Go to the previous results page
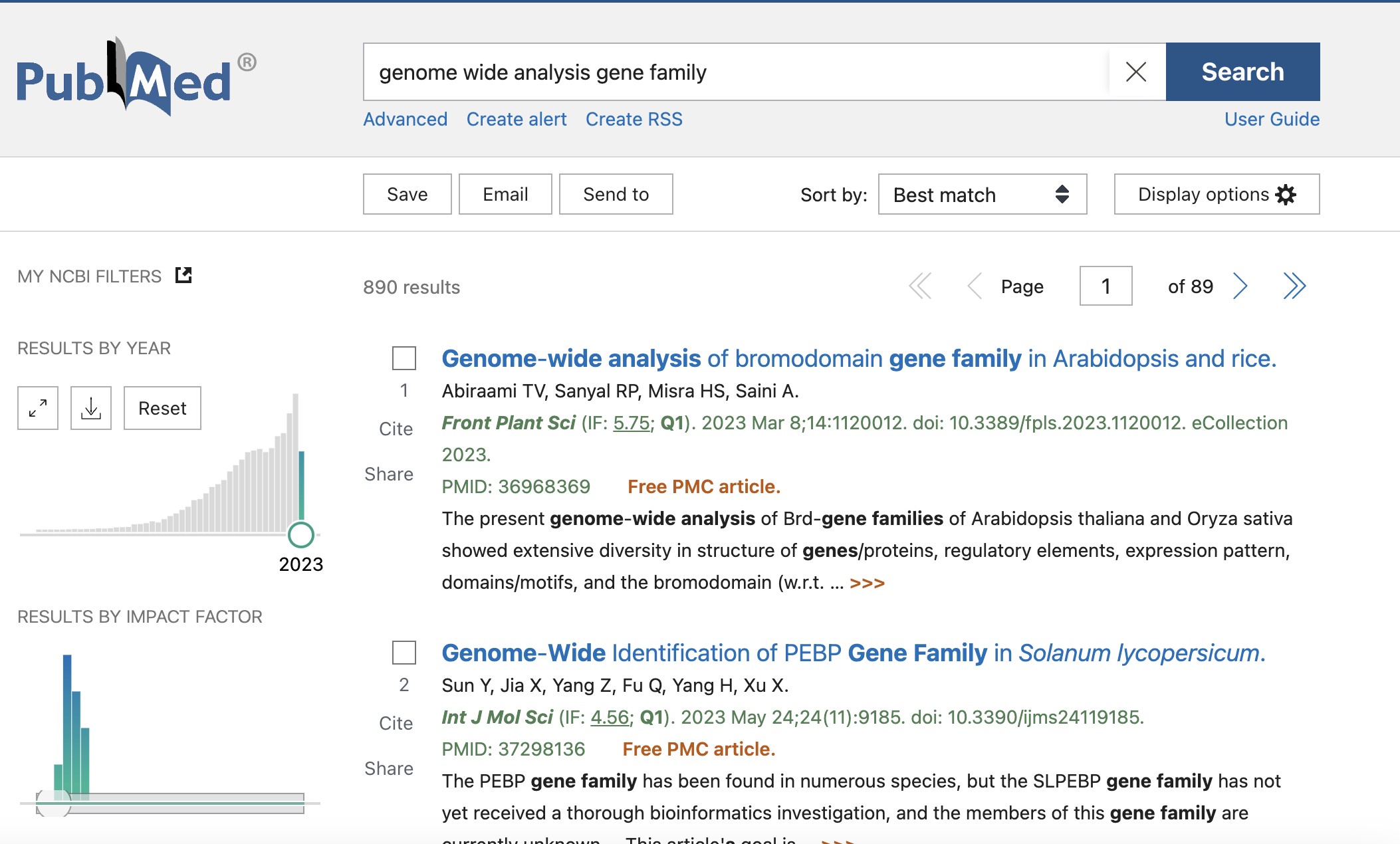Image resolution: width=1400 pixels, height=844 pixels. [975, 286]
